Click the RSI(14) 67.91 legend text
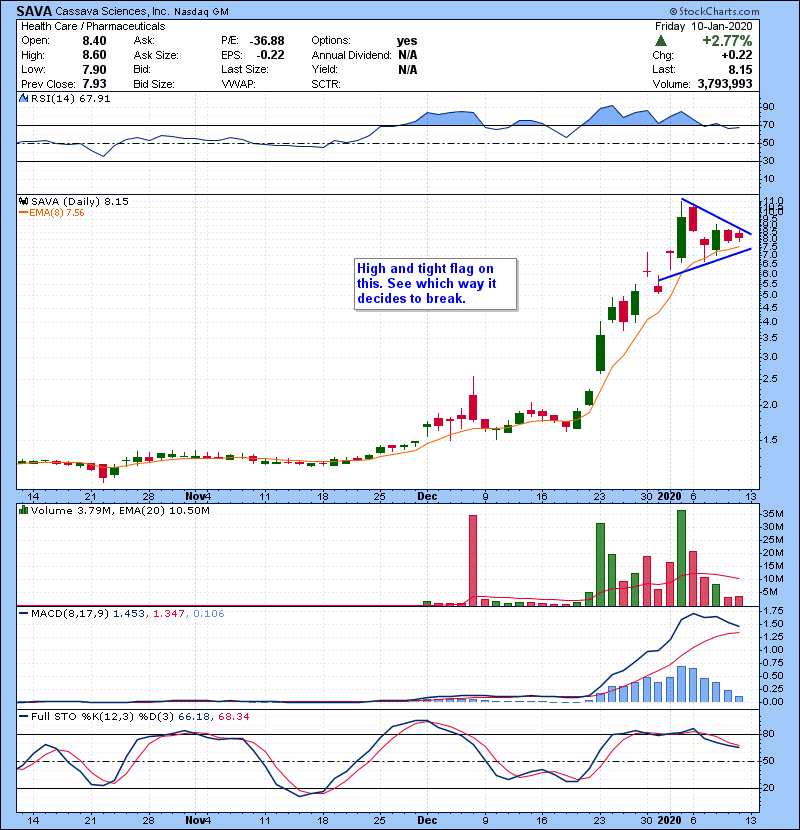Viewport: 800px width, 830px height. [70, 98]
